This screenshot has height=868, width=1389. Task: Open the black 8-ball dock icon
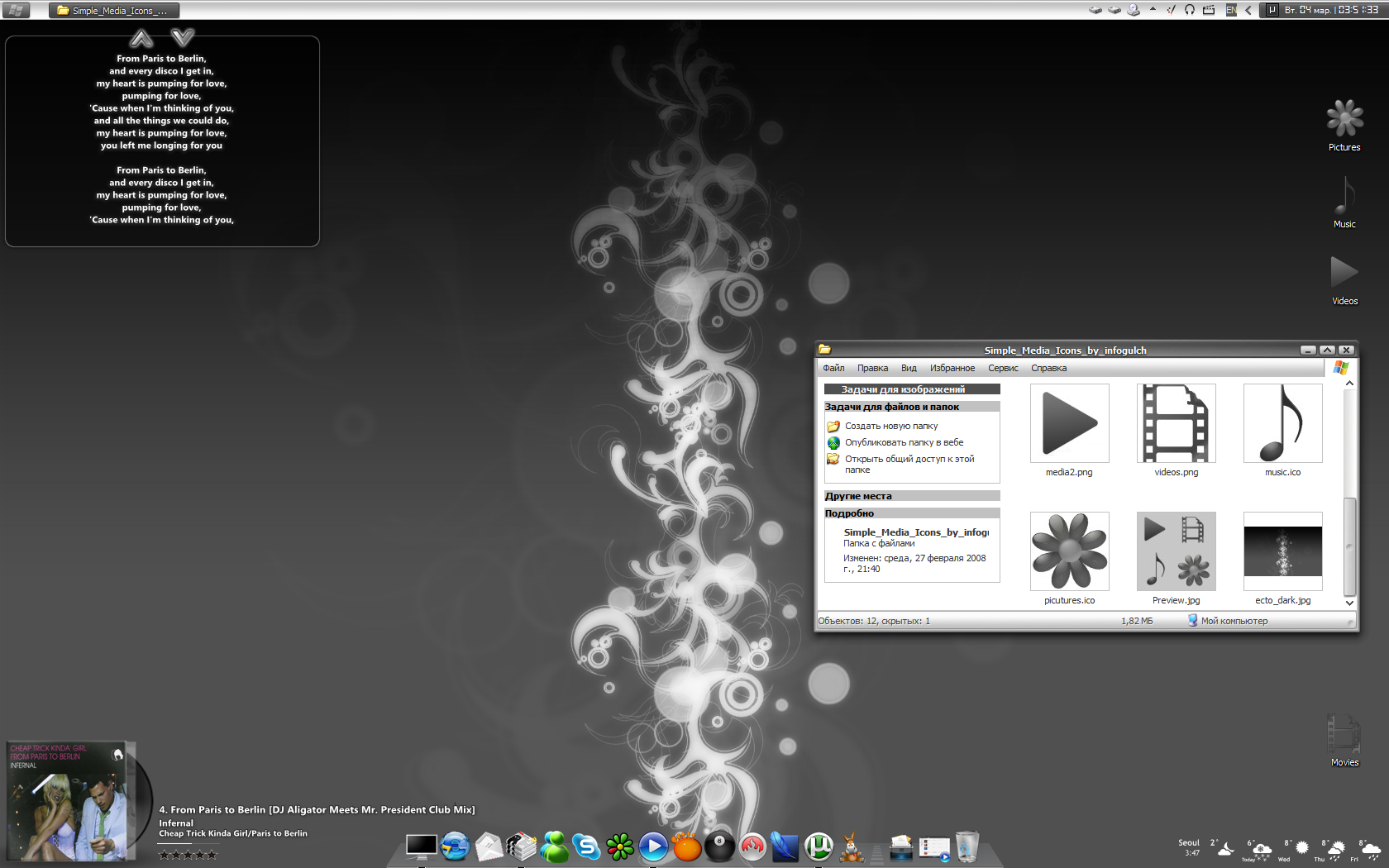click(719, 847)
